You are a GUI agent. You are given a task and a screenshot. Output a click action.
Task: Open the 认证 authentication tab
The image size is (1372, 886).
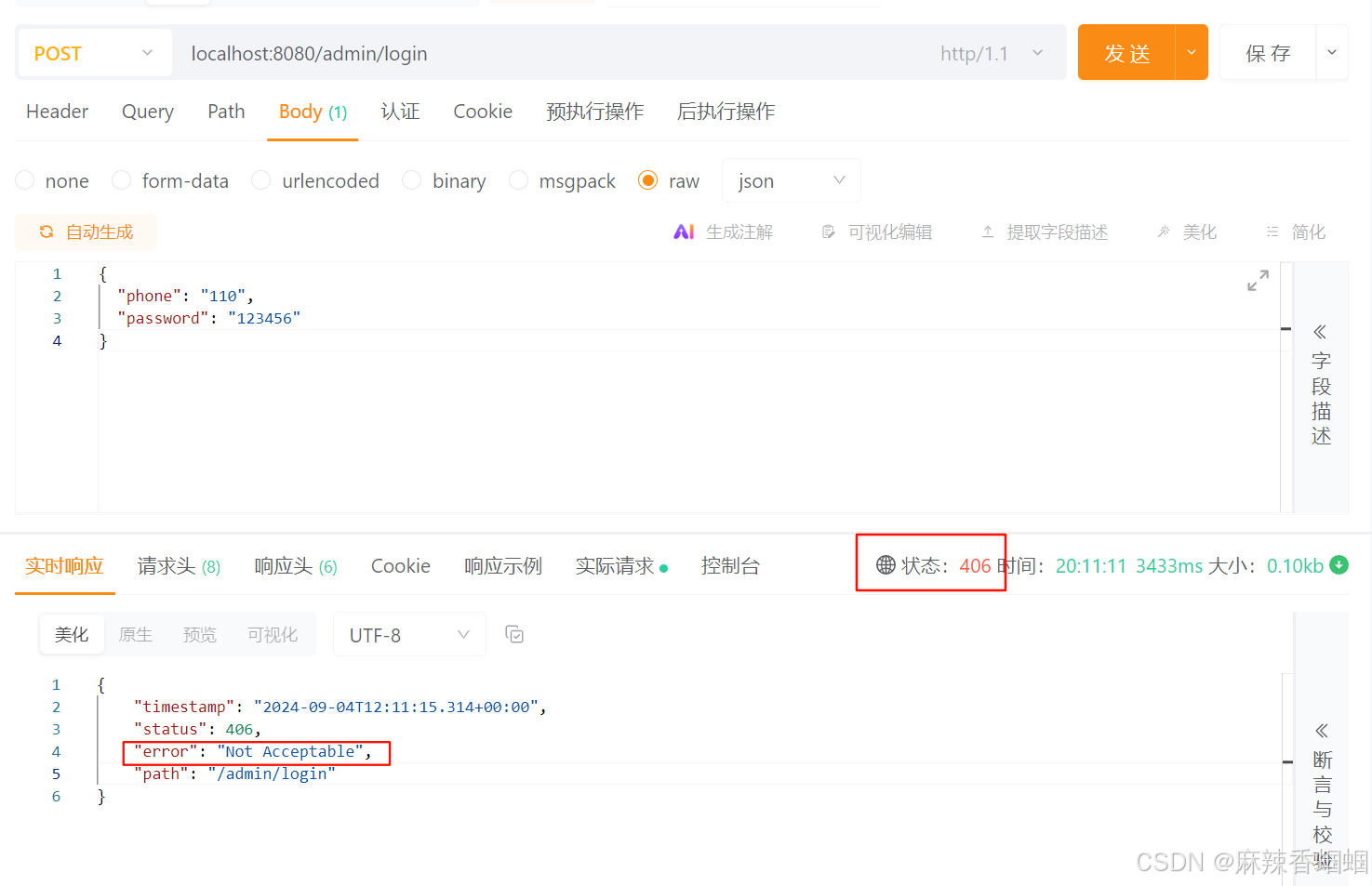(400, 112)
